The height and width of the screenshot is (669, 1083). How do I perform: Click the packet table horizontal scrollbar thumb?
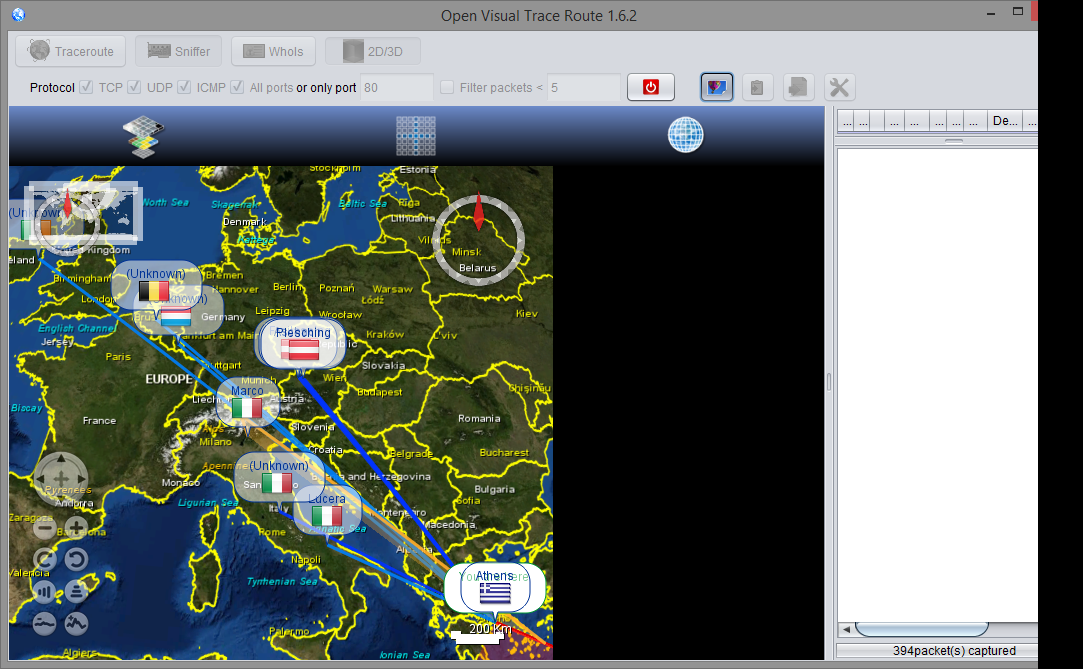[921, 629]
